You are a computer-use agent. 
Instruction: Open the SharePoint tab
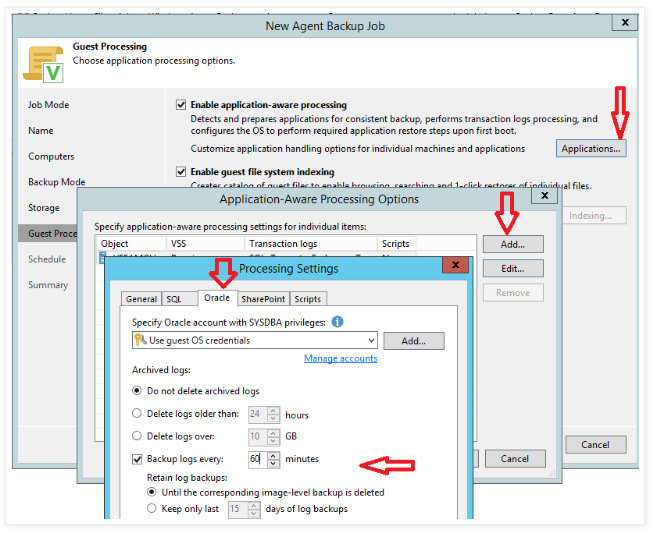pos(262,298)
